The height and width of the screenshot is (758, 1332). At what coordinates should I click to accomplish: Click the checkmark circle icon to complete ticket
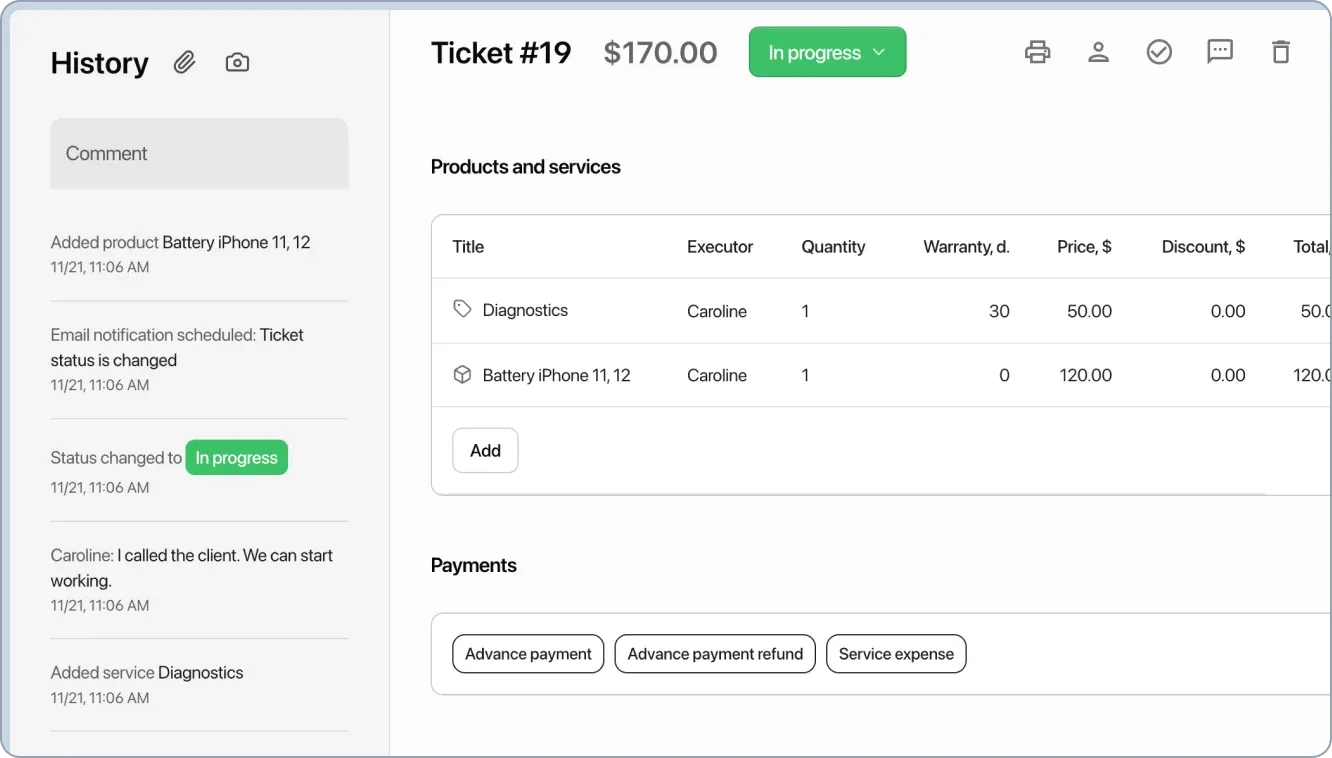(1159, 52)
